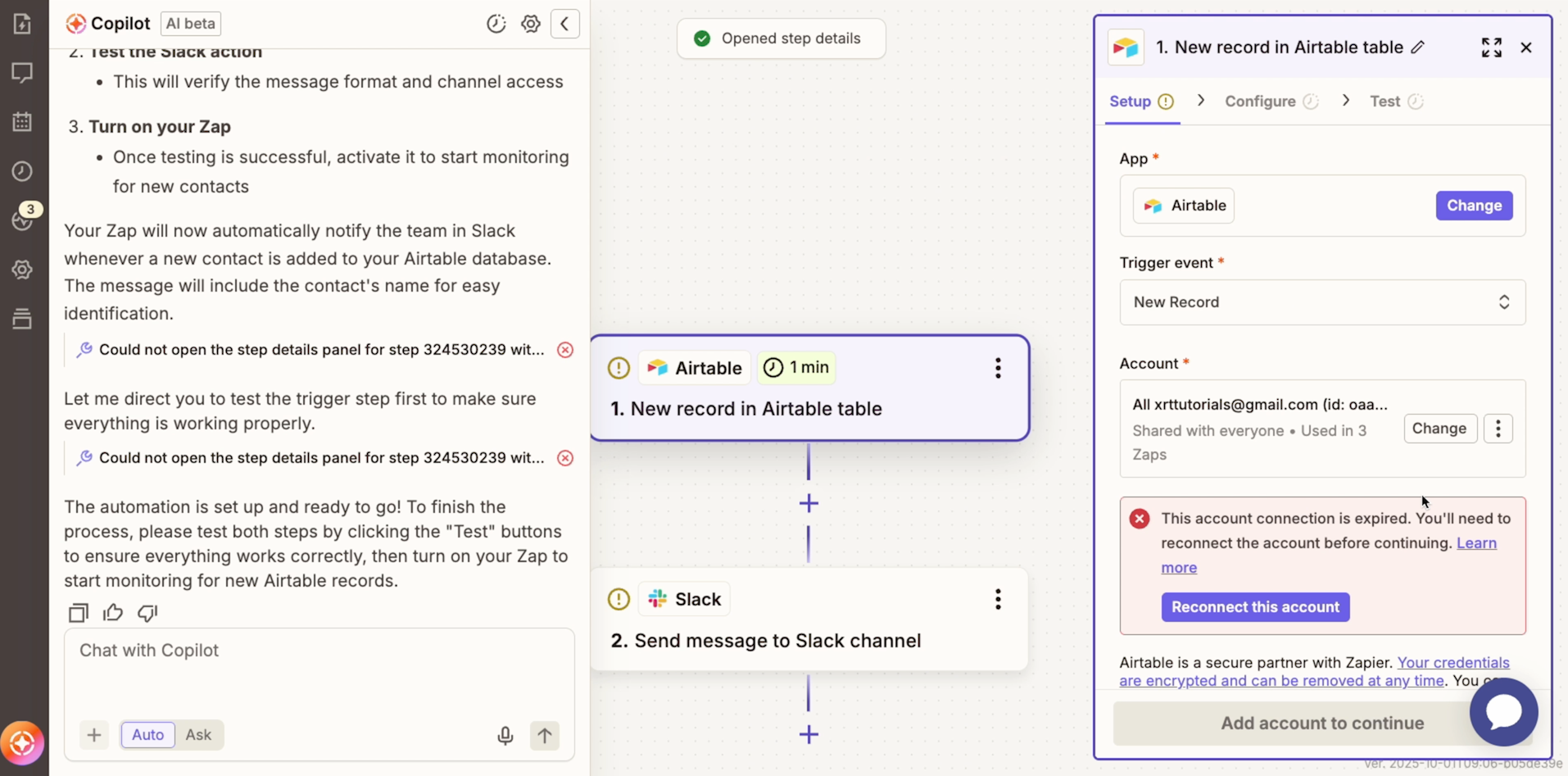Open the Zapier logo at bottom left

22,743
